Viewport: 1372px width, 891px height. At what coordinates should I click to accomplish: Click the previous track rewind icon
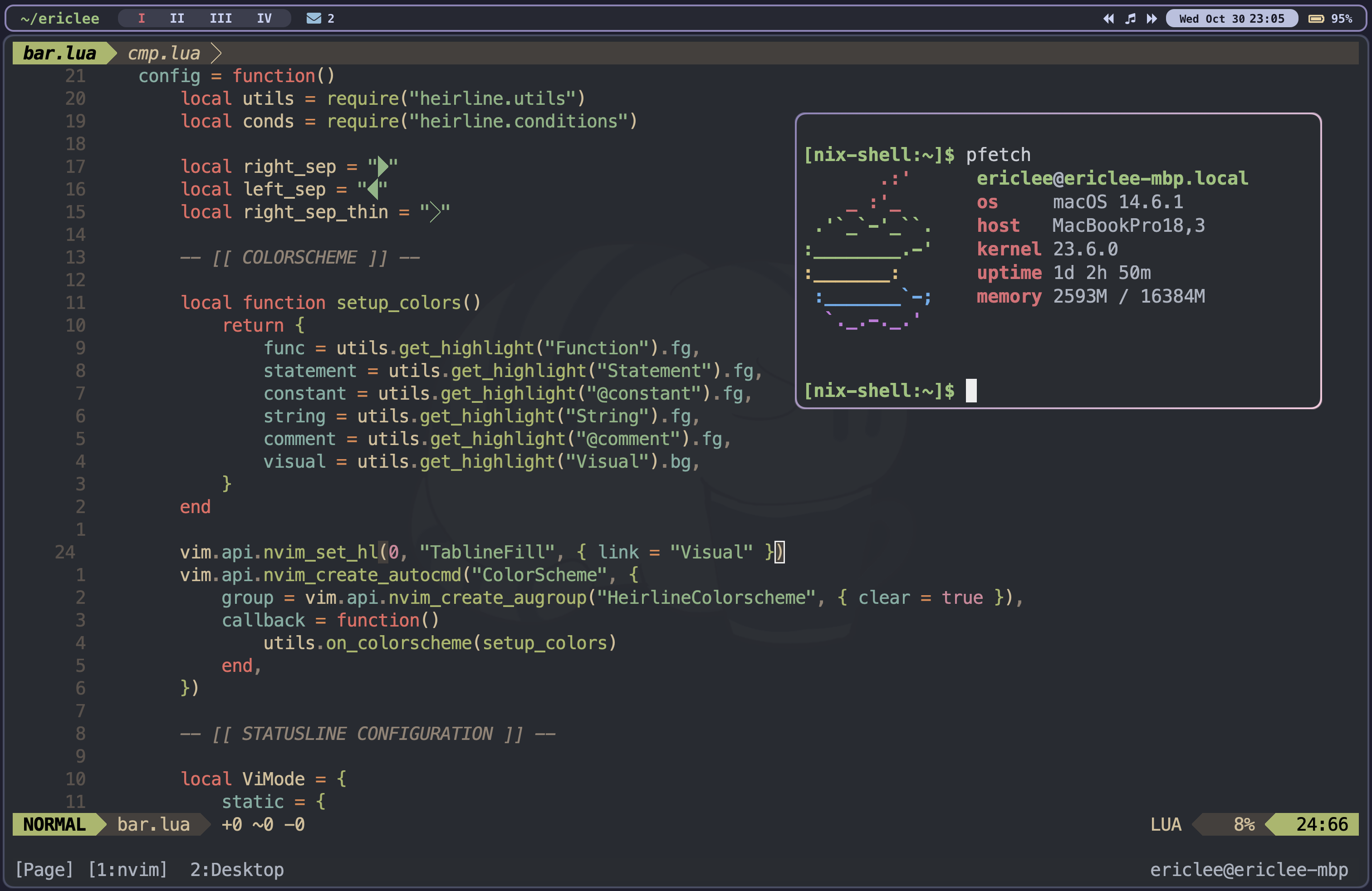pos(1108,19)
